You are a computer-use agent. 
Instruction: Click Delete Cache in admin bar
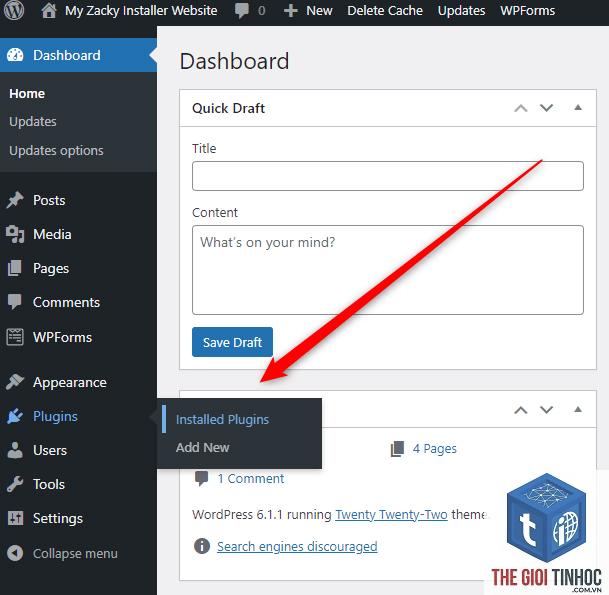385,10
